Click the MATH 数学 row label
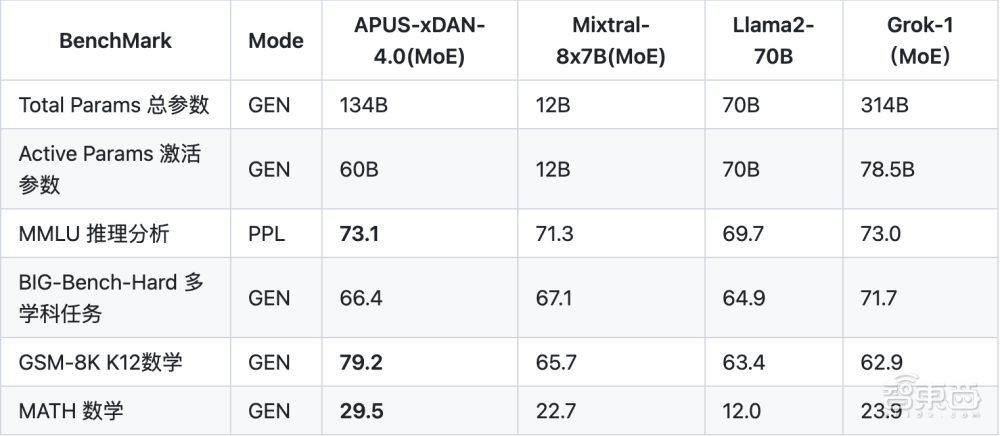Image resolution: width=1000 pixels, height=436 pixels. (x=73, y=410)
